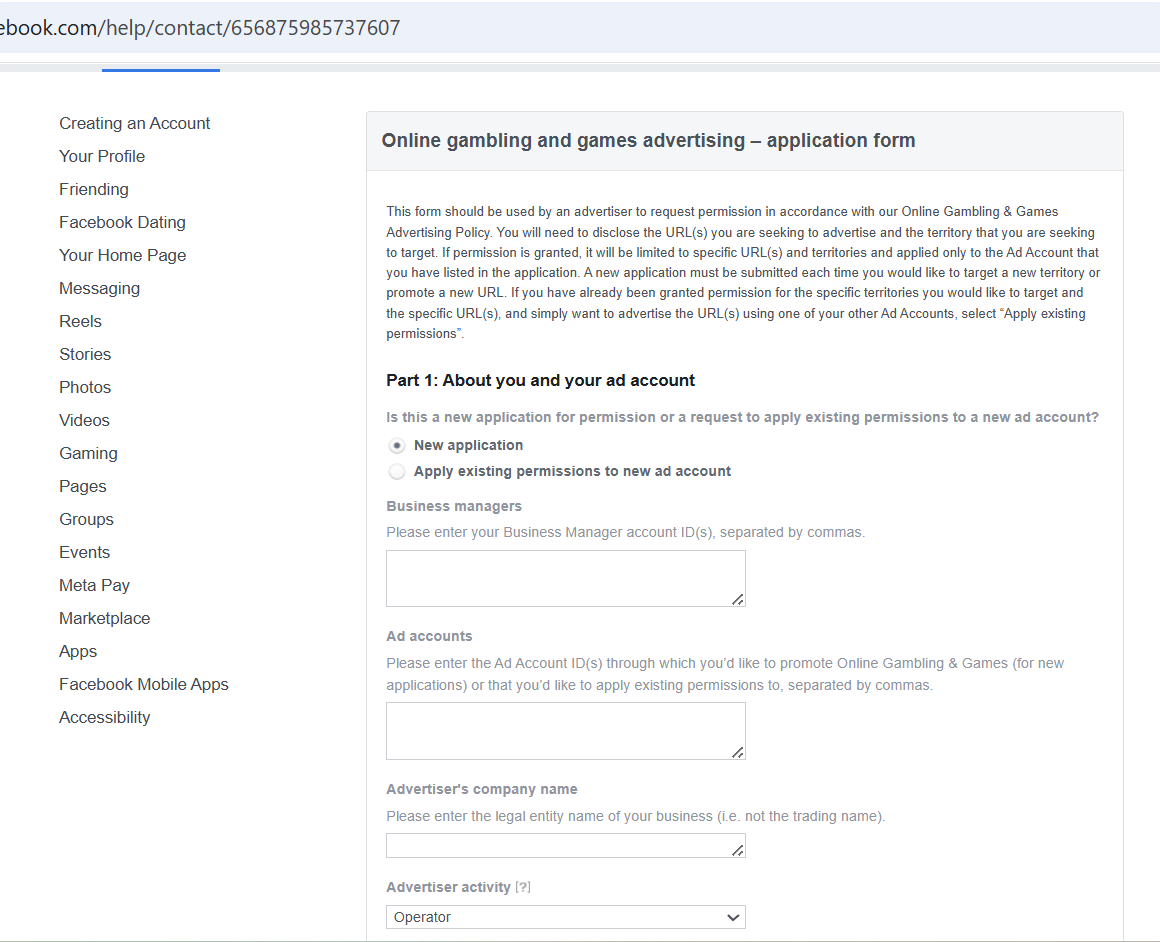Open Facebook Mobile Apps help topic
The image size is (1160, 942).
click(x=144, y=685)
